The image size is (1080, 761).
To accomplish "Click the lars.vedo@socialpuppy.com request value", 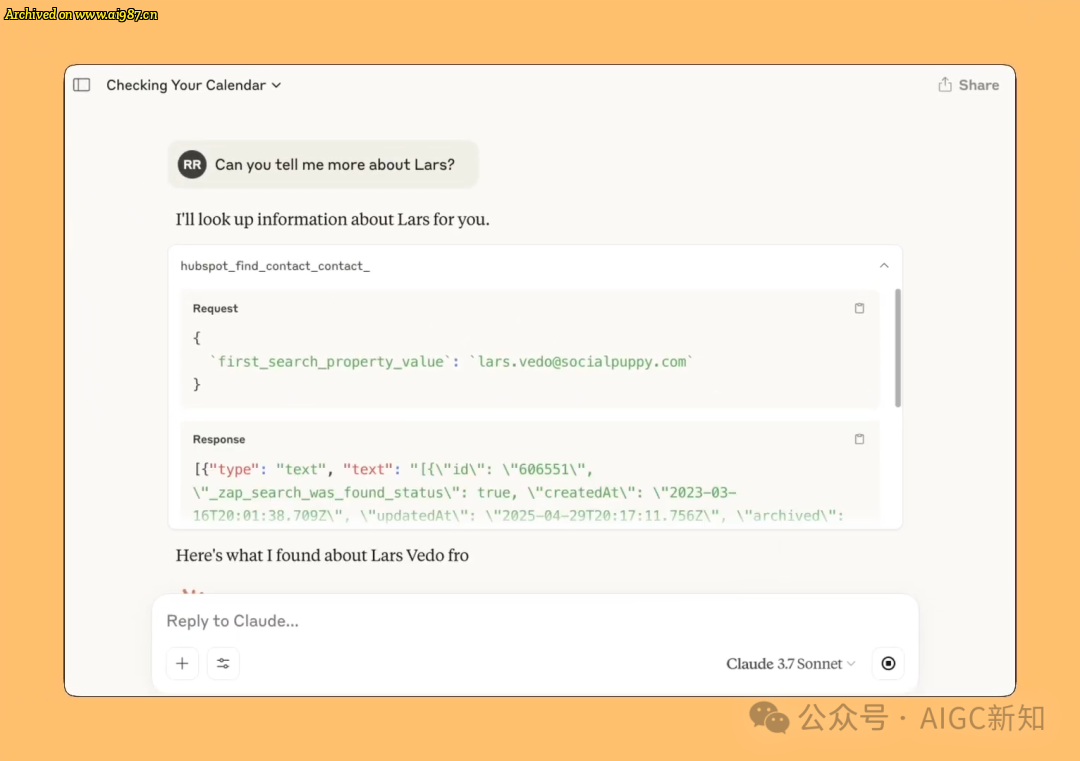I will 581,362.
